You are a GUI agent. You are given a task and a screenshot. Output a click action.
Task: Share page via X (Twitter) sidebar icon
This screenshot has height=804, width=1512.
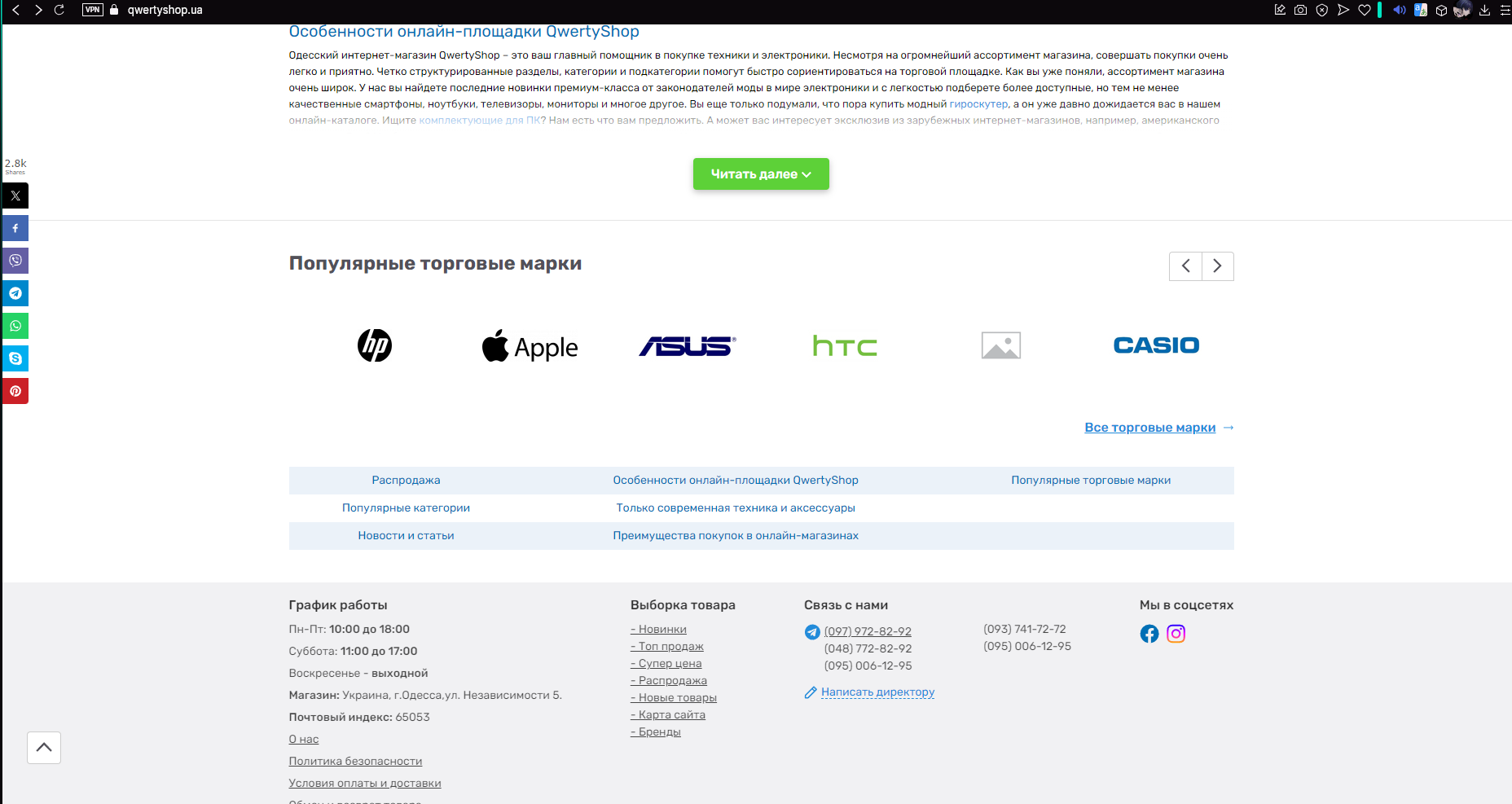[15, 196]
